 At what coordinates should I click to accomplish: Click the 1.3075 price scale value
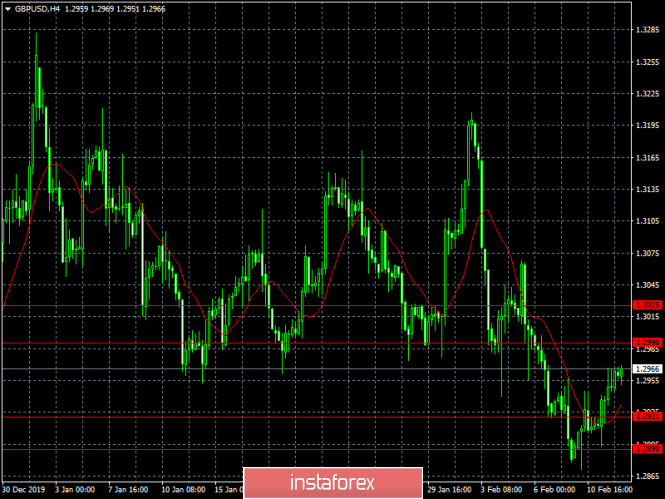coord(648,253)
